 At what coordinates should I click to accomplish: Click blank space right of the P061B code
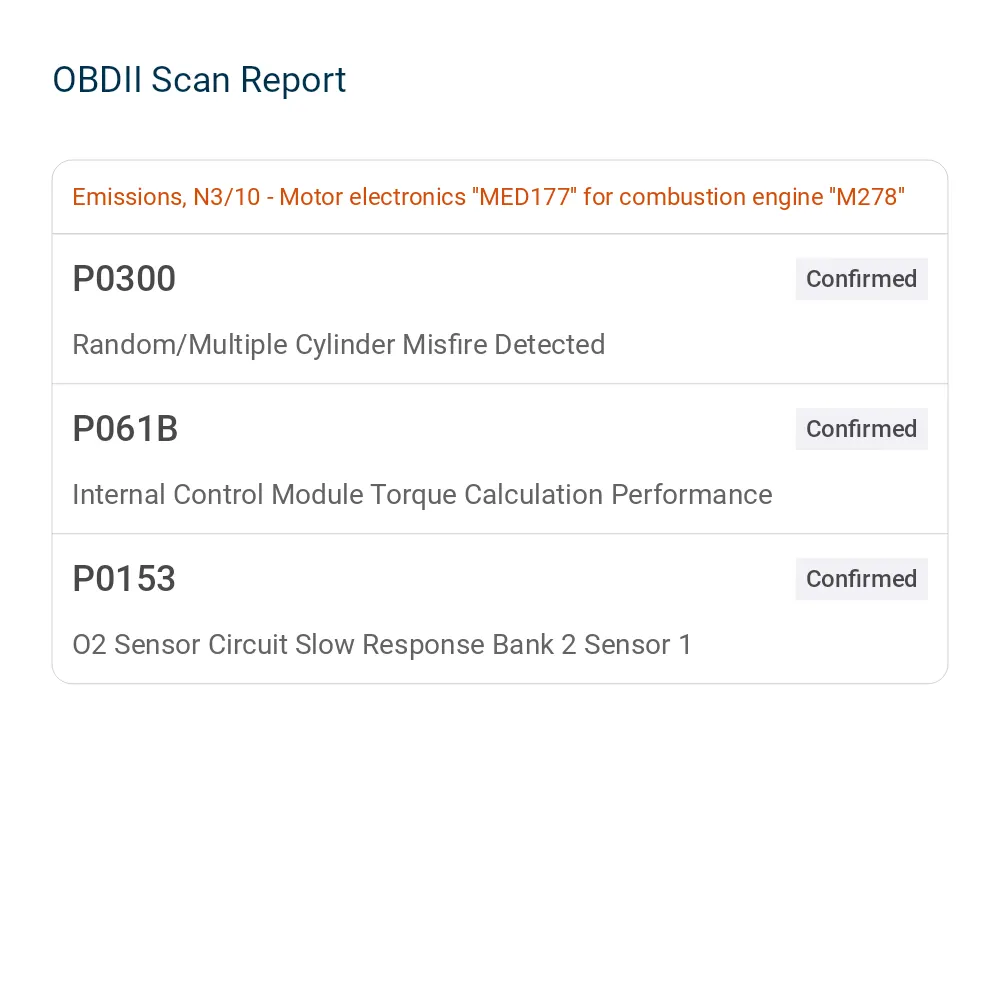487,429
